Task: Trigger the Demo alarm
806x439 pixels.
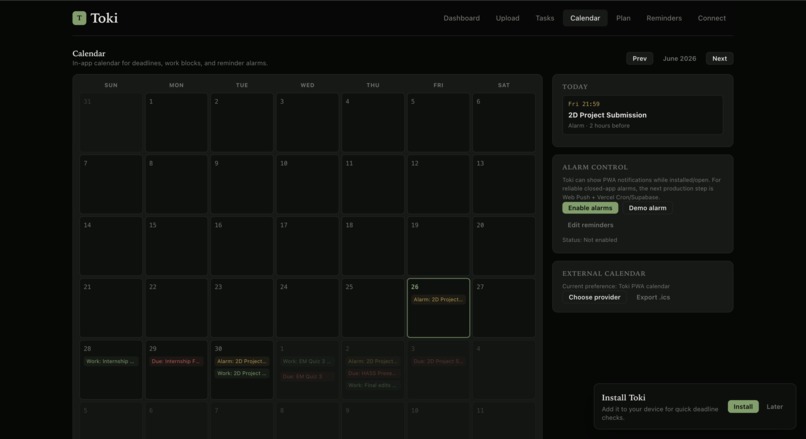Action: click(x=647, y=208)
